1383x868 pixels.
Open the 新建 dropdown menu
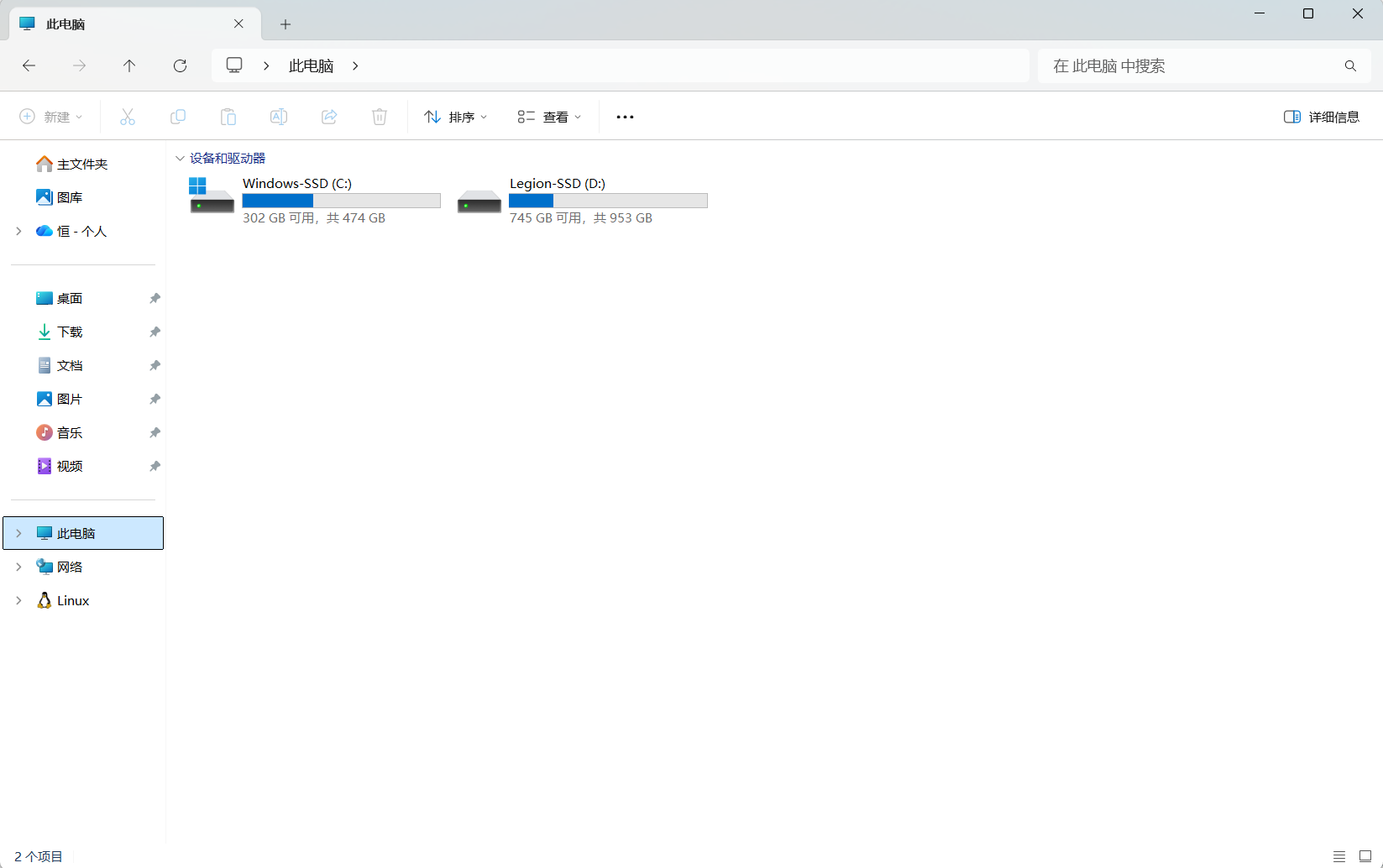coord(51,117)
